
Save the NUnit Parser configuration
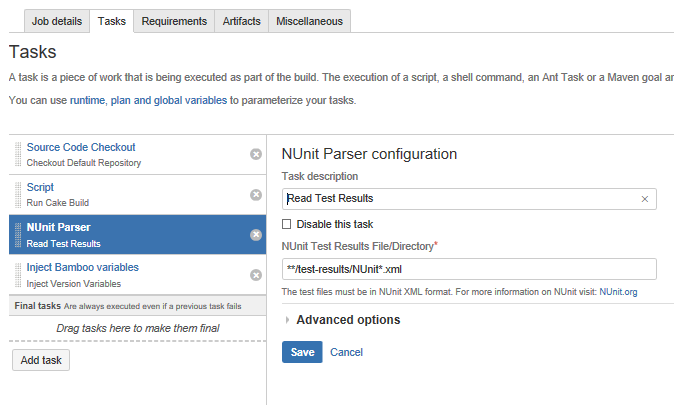coord(302,352)
